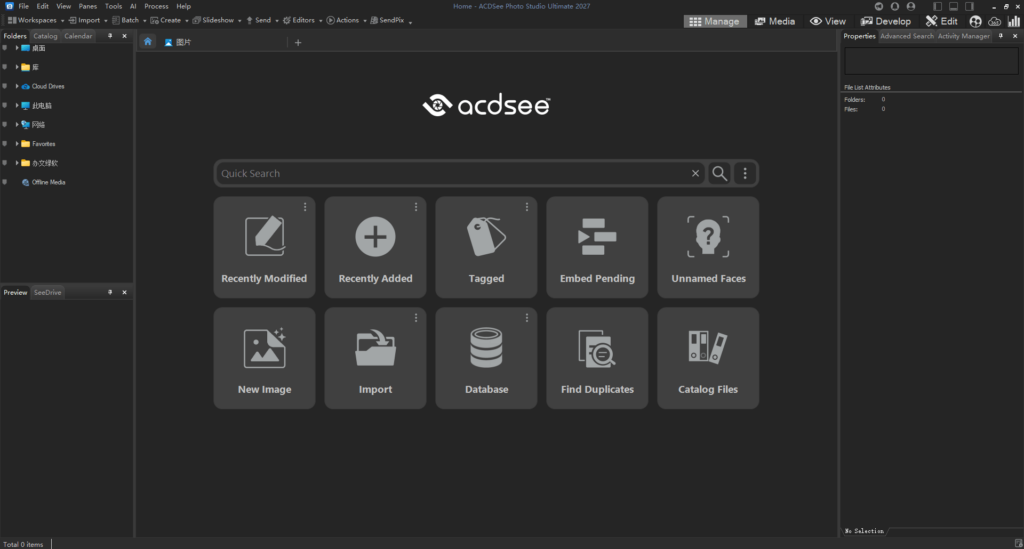Image resolution: width=1024 pixels, height=549 pixels.
Task: Toggle the right pane layout icon
Action: click(x=969, y=6)
